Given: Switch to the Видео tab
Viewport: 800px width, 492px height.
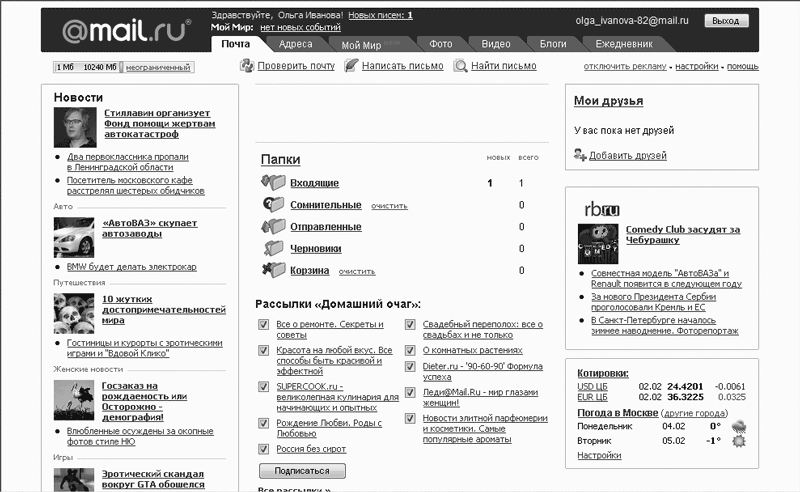Looking at the screenshot, I should pos(496,44).
